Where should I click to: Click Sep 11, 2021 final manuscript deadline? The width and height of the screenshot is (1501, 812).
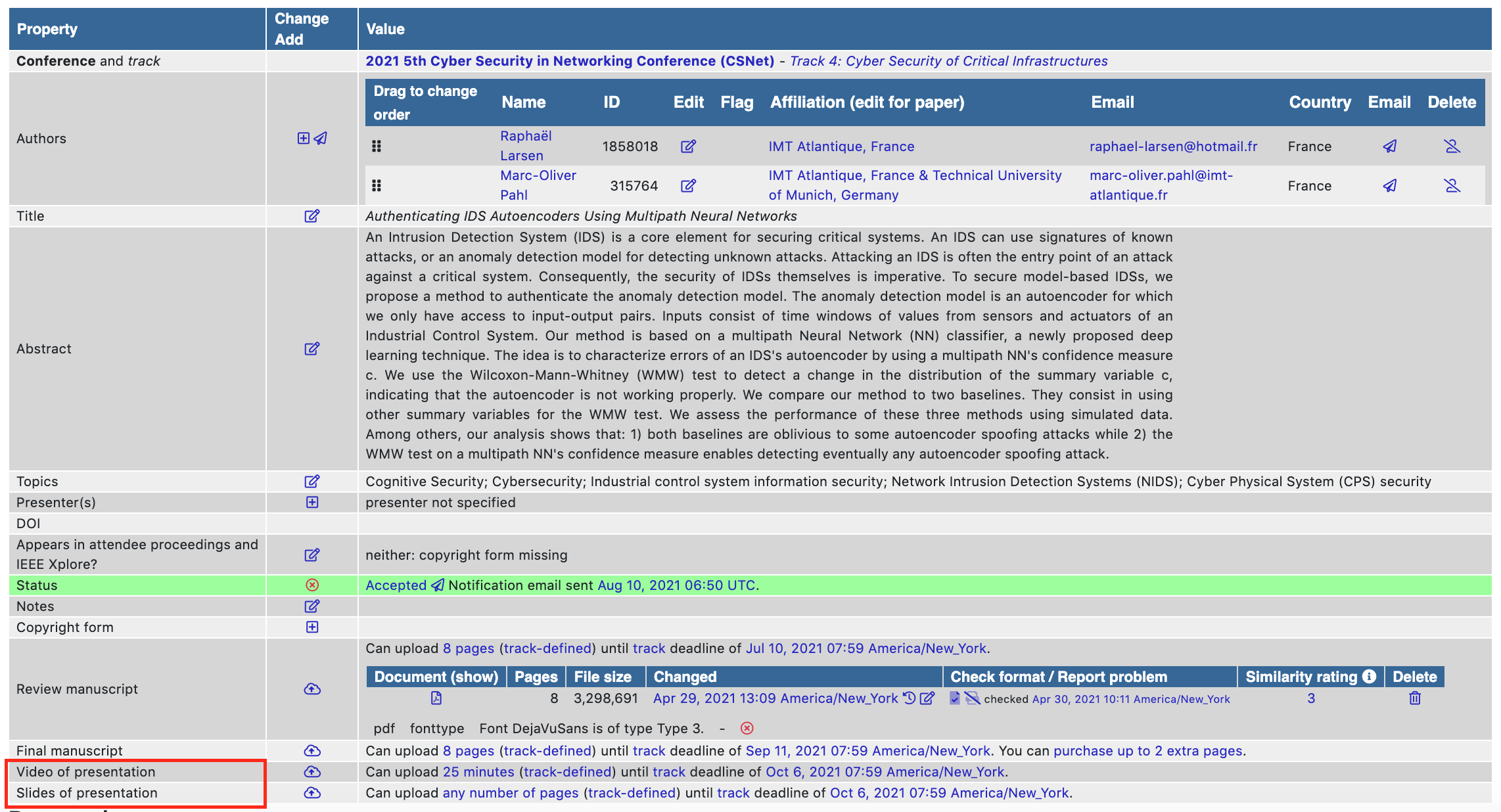pyautogui.click(x=867, y=750)
